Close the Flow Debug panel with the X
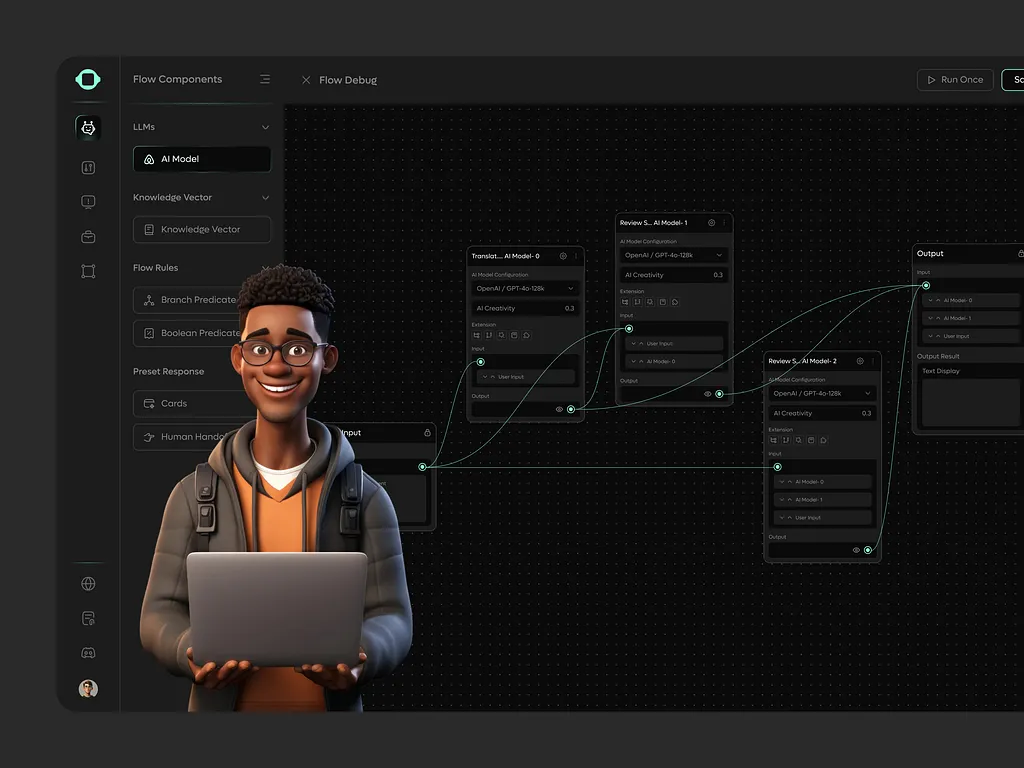 pyautogui.click(x=306, y=80)
